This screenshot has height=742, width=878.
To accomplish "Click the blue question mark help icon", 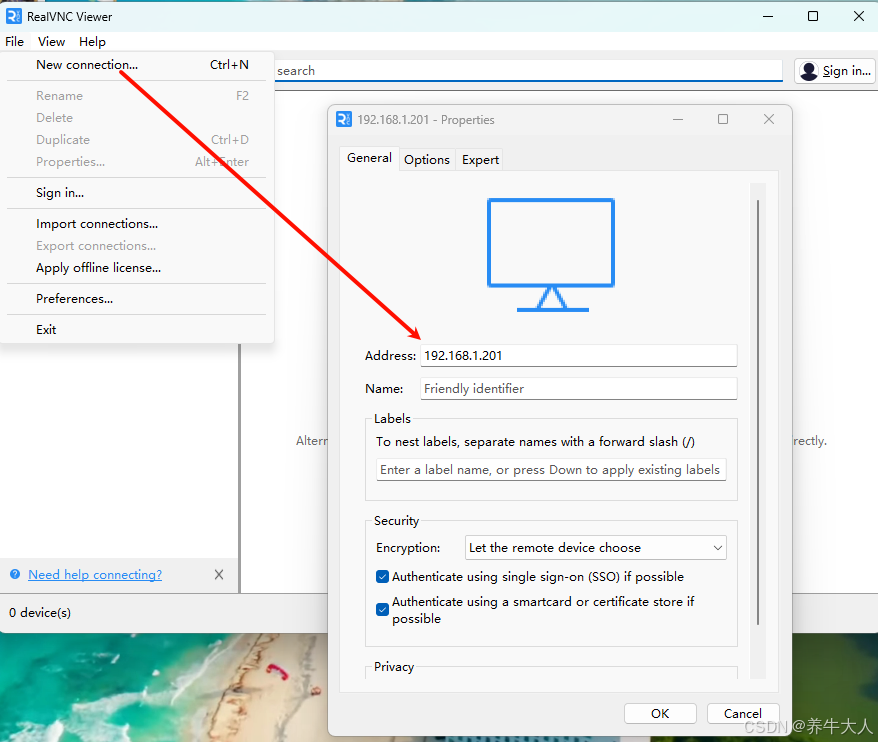I will 15,574.
